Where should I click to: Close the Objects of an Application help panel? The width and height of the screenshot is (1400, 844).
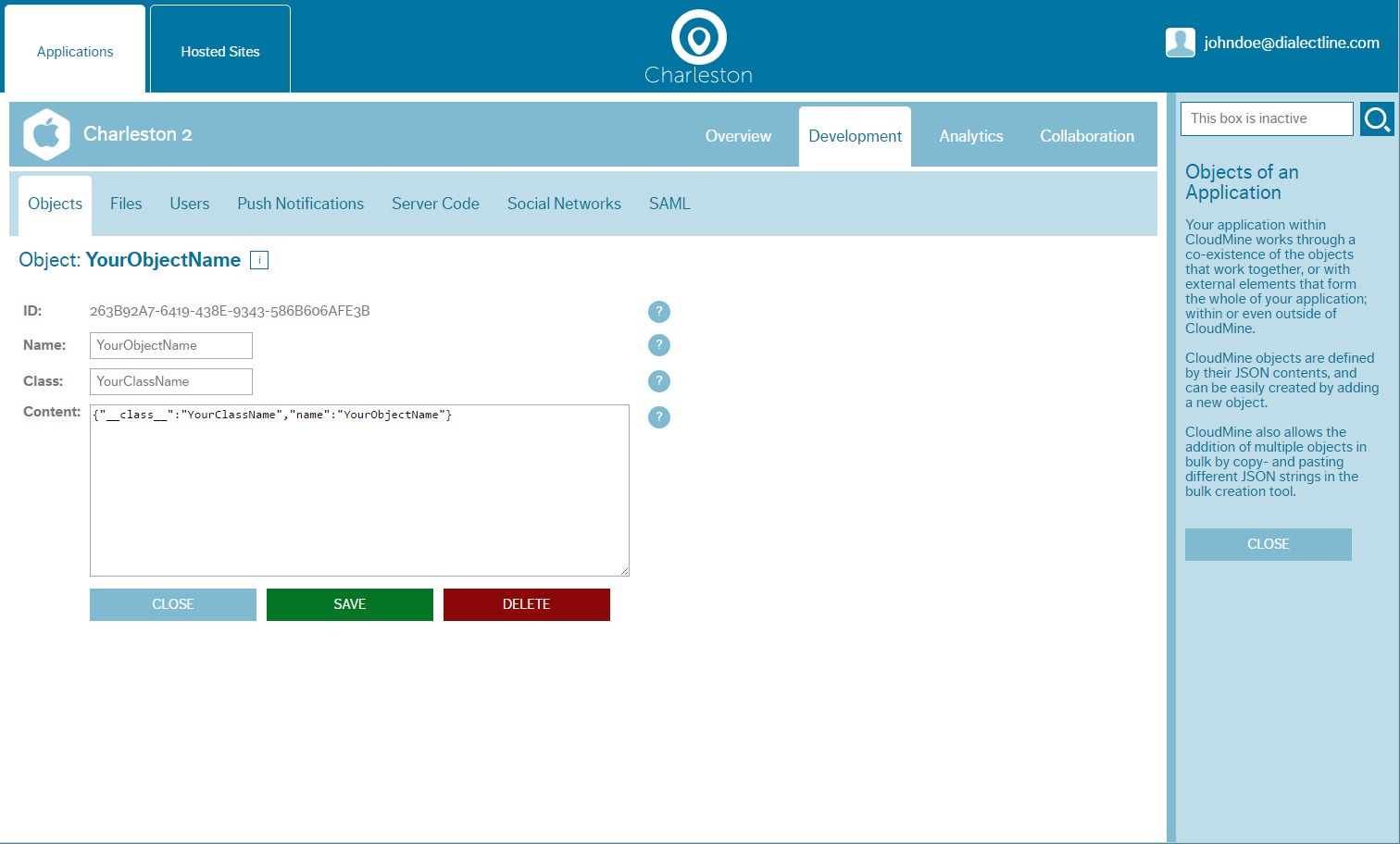[x=1269, y=544]
